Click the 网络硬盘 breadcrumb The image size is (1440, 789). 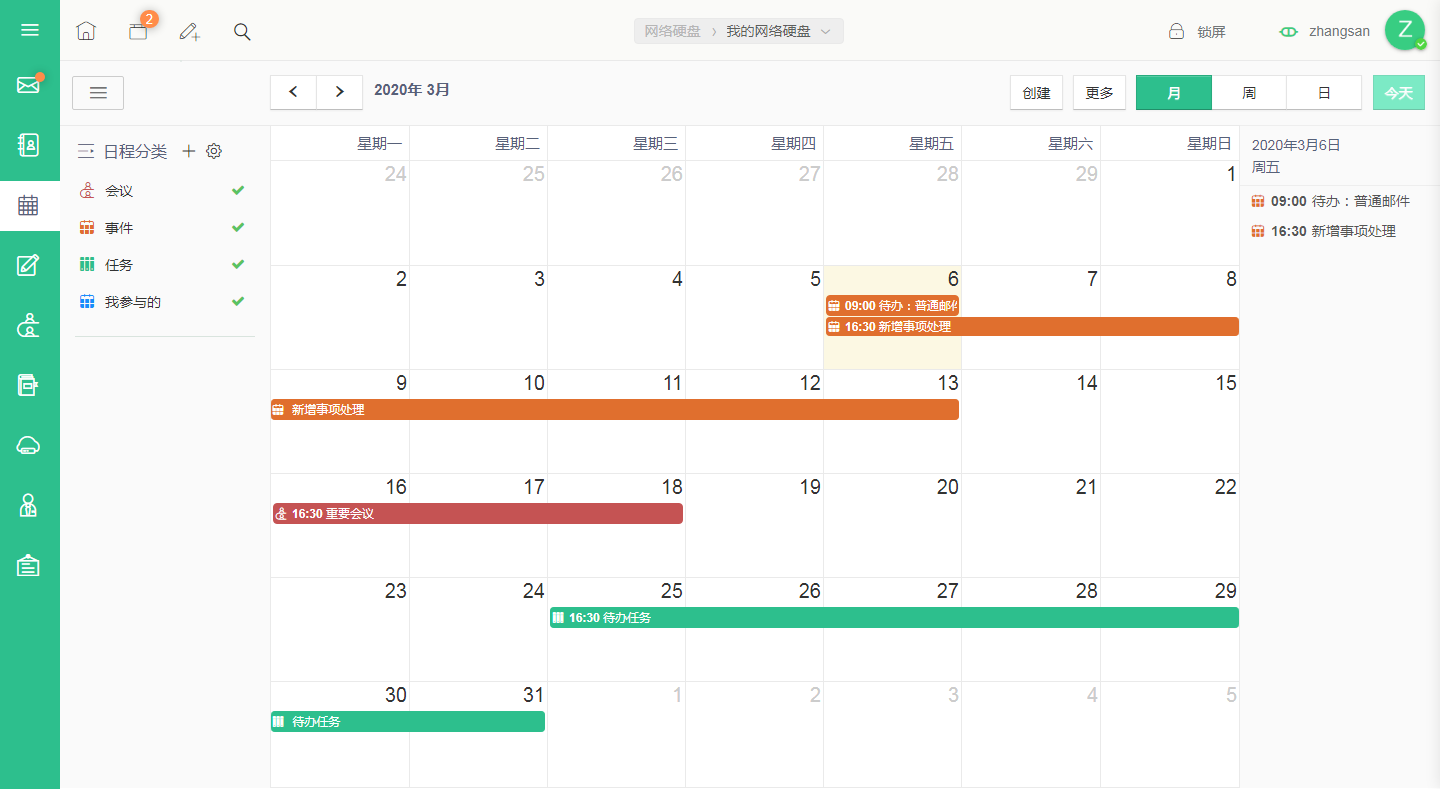pos(672,31)
